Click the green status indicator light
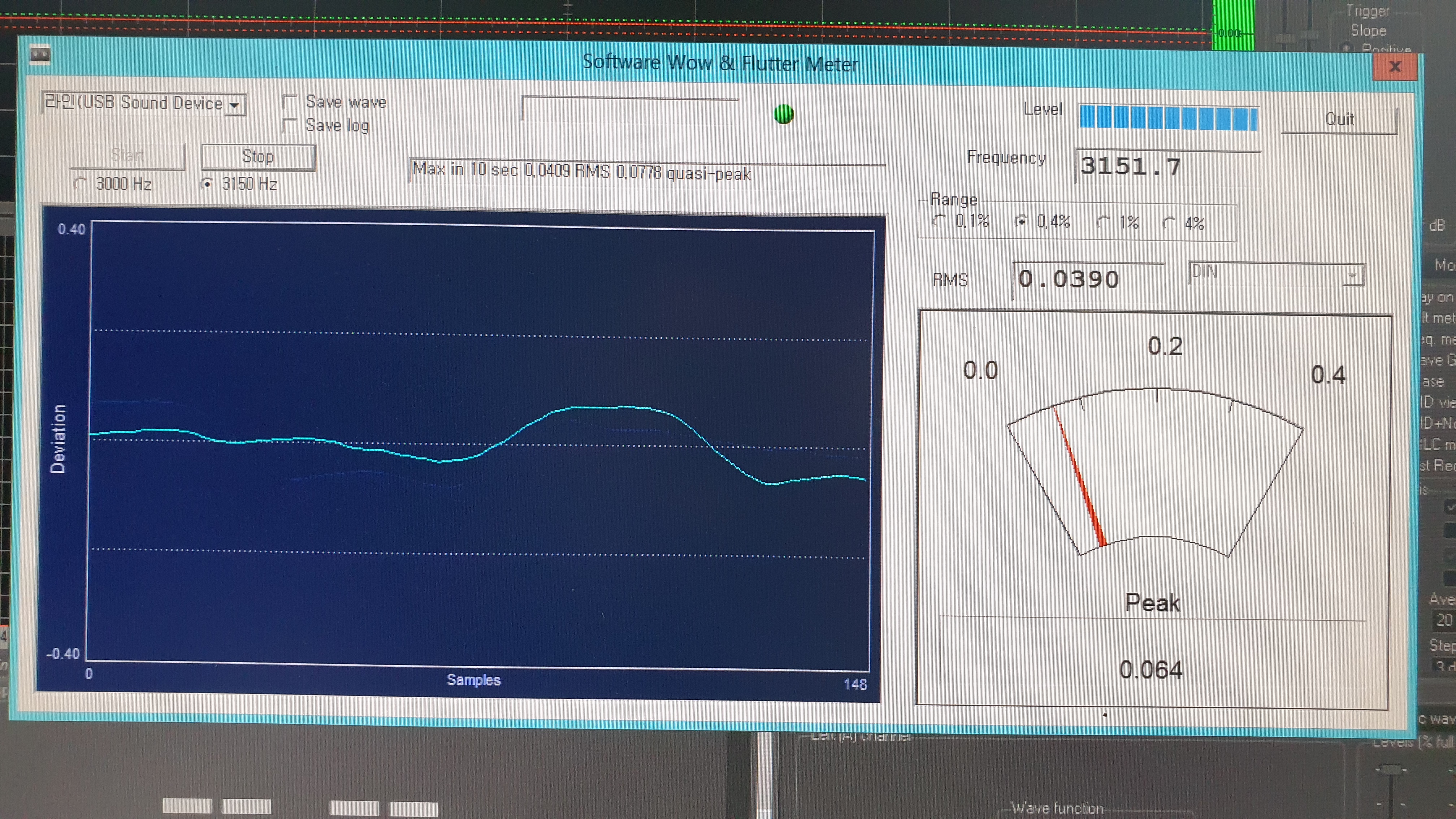 tap(783, 114)
